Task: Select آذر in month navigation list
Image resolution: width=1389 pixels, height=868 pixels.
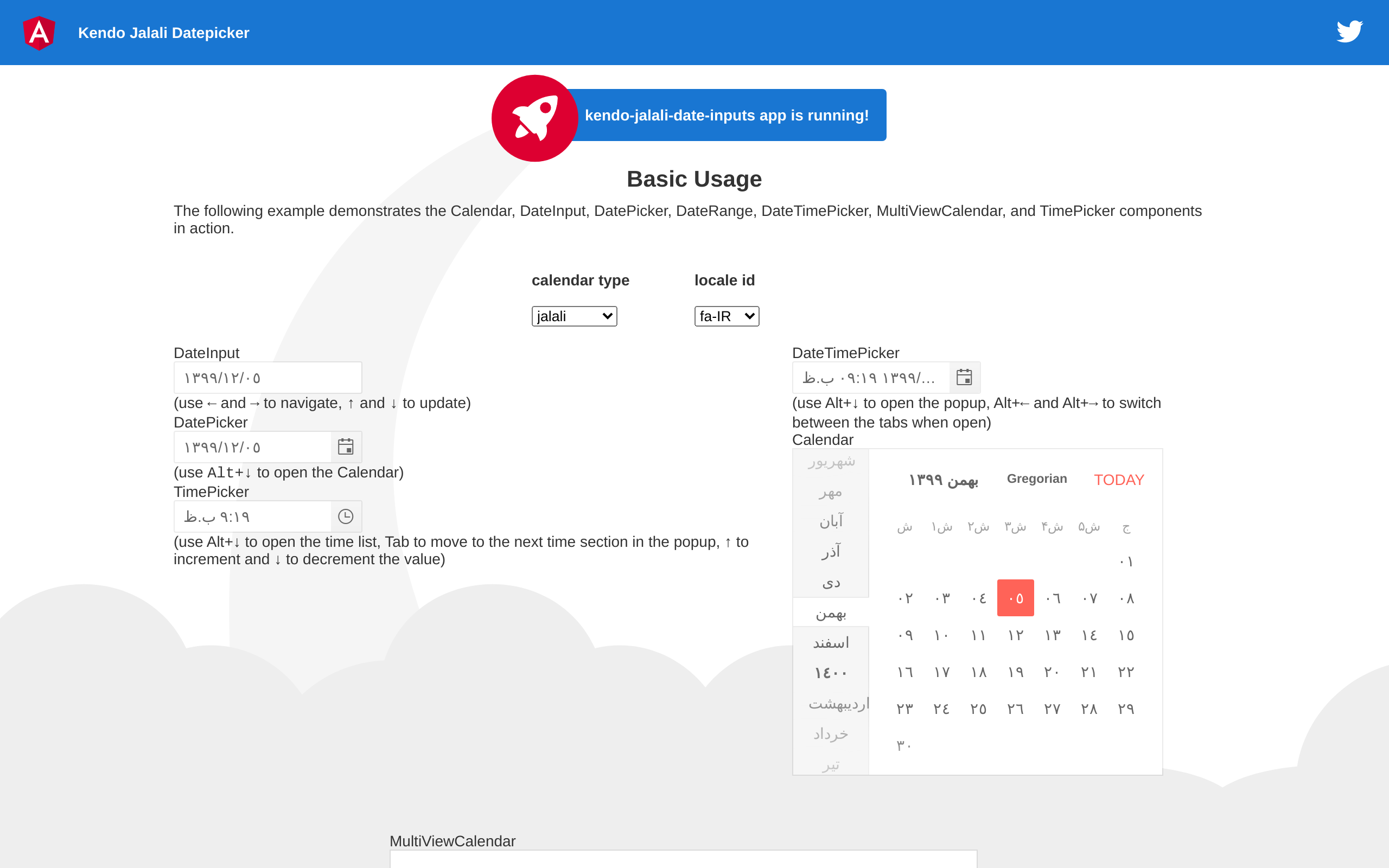Action: pyautogui.click(x=831, y=552)
